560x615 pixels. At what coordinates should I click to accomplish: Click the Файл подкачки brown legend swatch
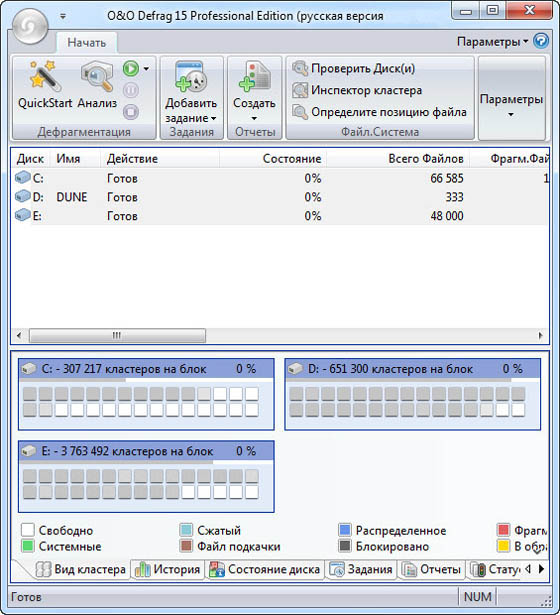(186, 546)
